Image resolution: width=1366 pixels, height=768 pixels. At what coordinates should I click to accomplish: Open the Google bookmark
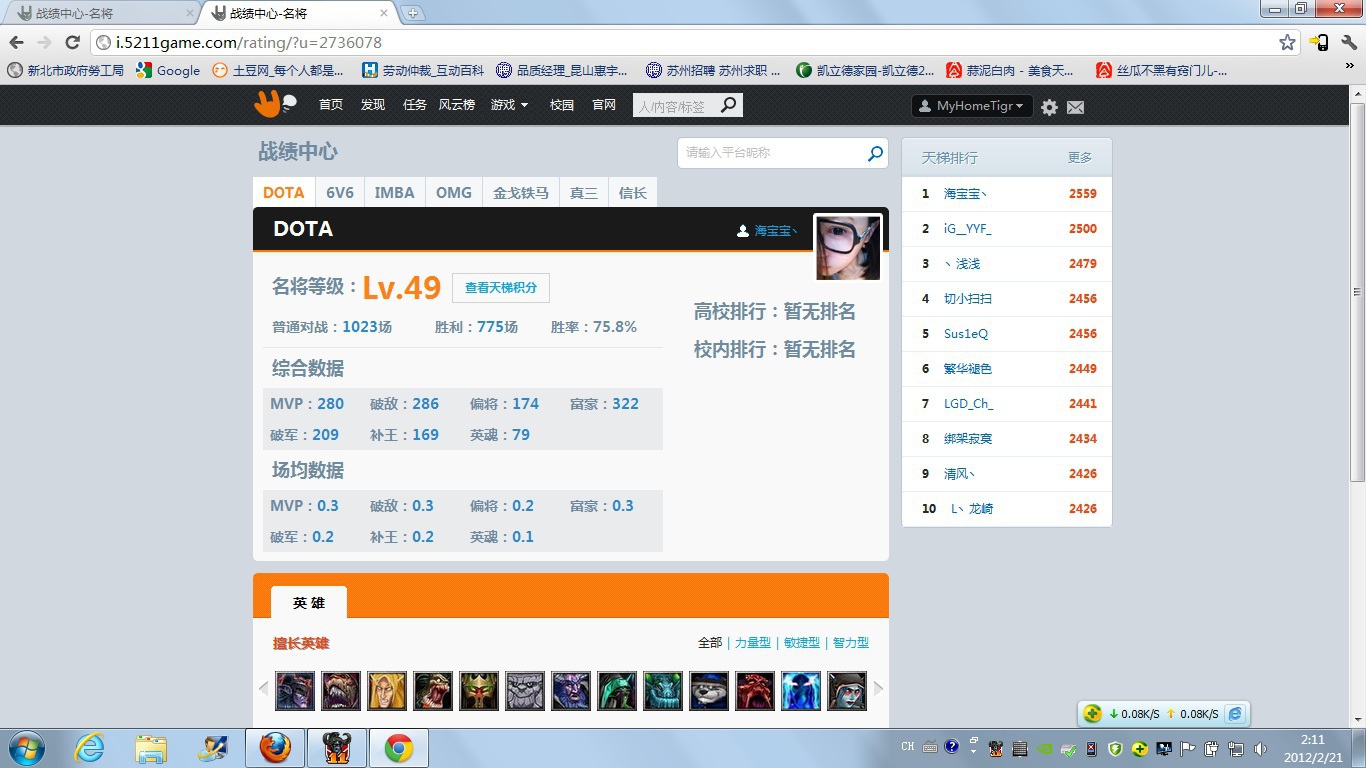click(168, 71)
